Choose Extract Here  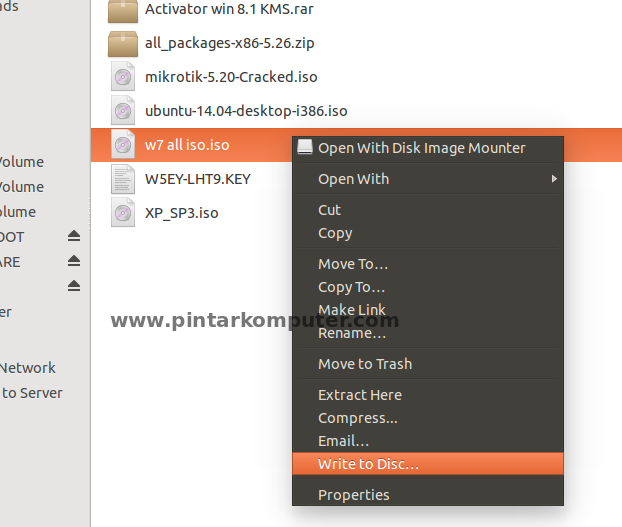point(428,395)
